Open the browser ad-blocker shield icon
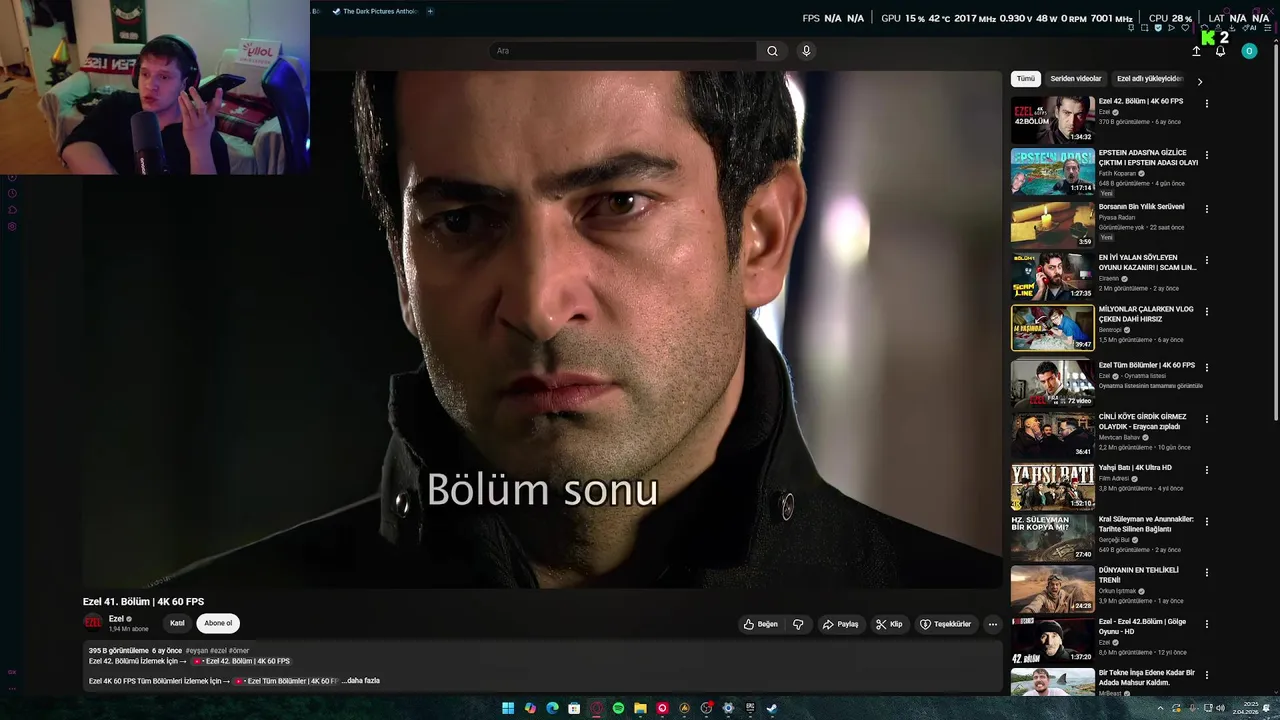 click(1158, 28)
